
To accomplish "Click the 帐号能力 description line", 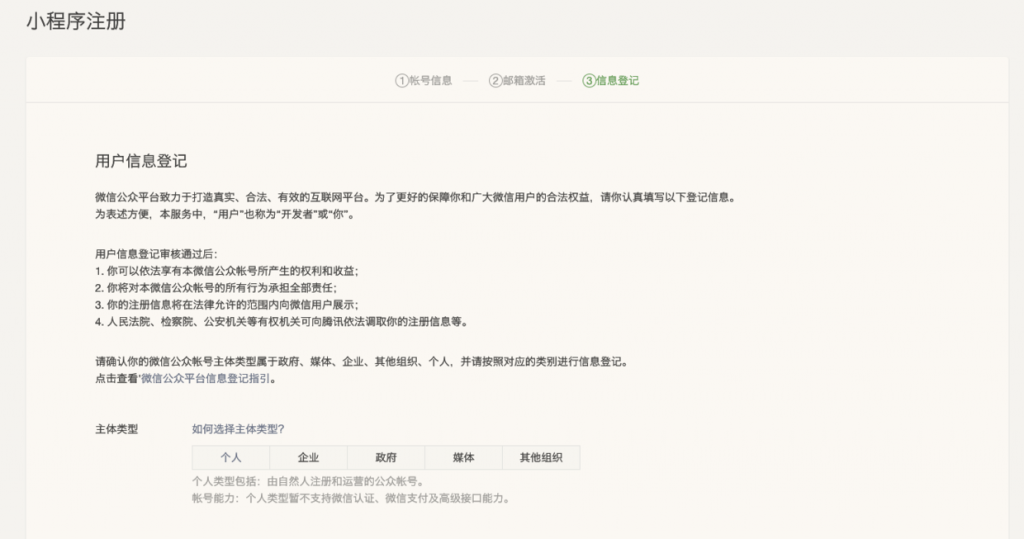I will click(x=350, y=498).
